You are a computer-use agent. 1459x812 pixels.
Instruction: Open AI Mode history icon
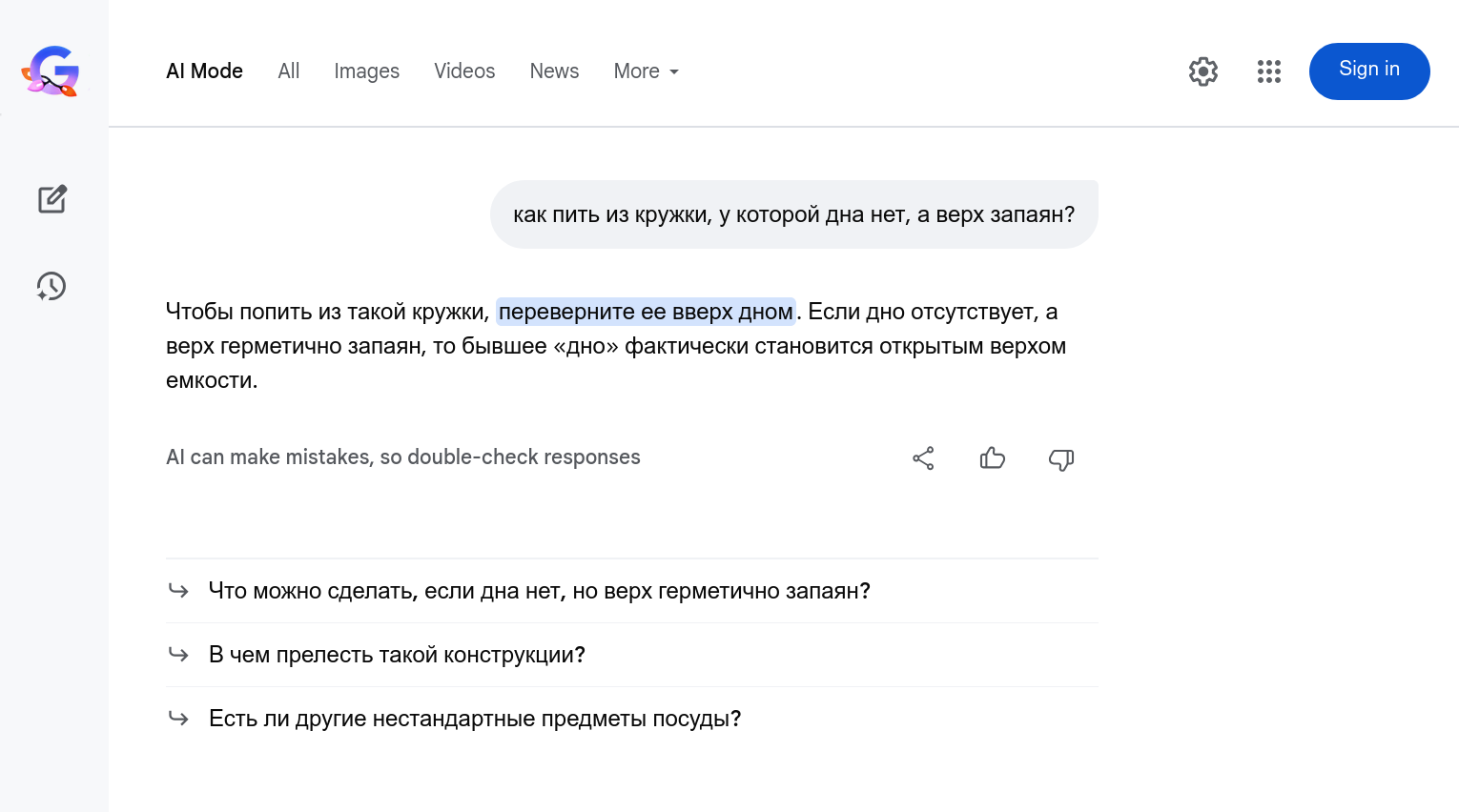tap(51, 286)
